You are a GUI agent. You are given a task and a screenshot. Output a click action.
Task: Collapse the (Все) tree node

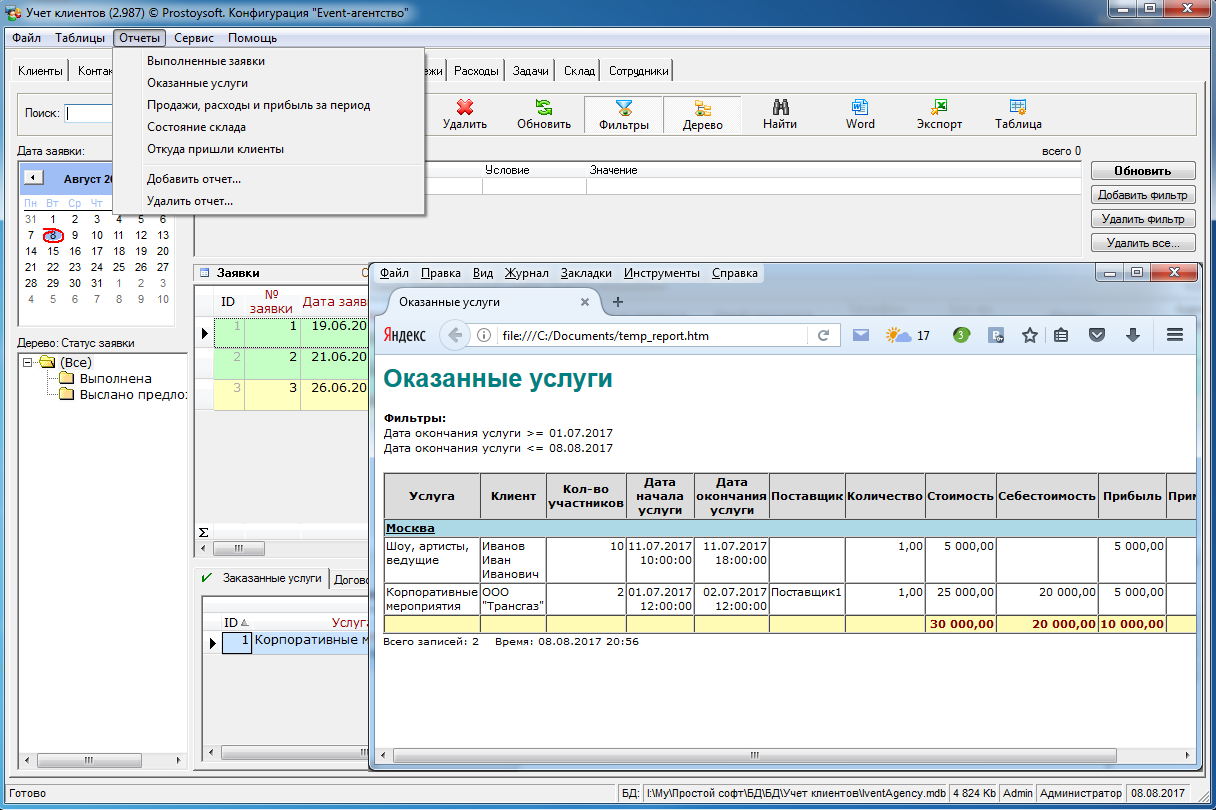(x=28, y=362)
